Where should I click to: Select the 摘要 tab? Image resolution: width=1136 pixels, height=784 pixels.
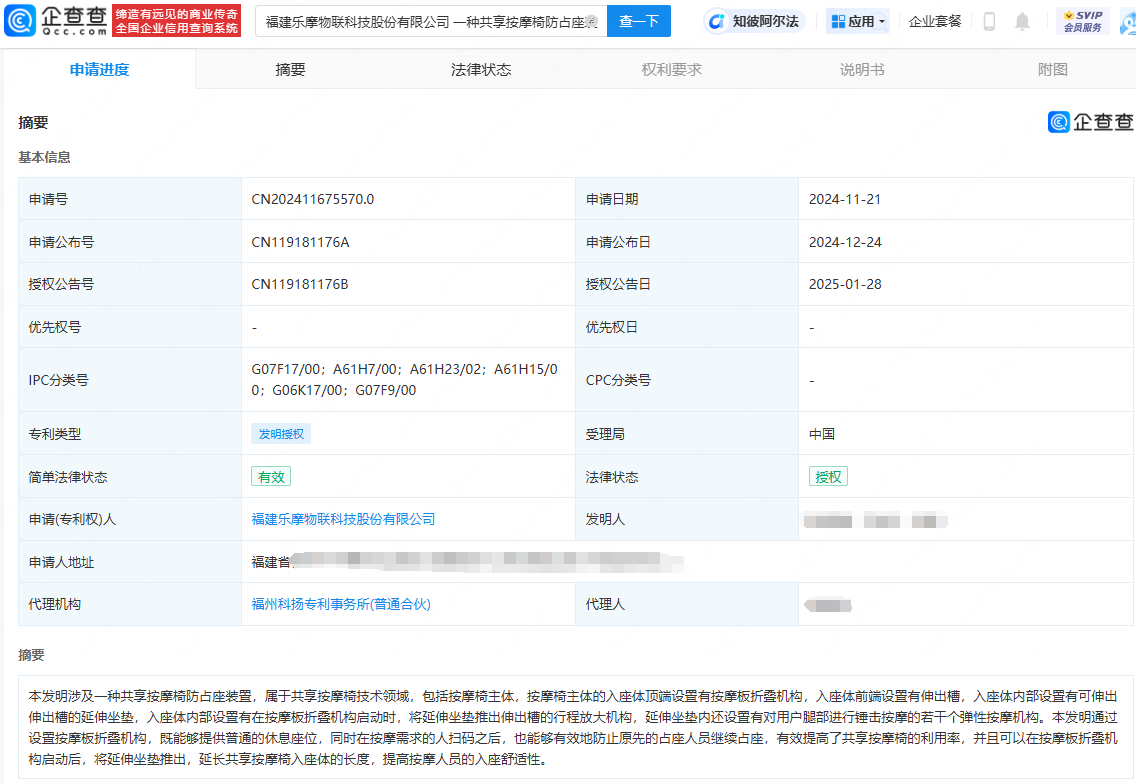coord(290,69)
